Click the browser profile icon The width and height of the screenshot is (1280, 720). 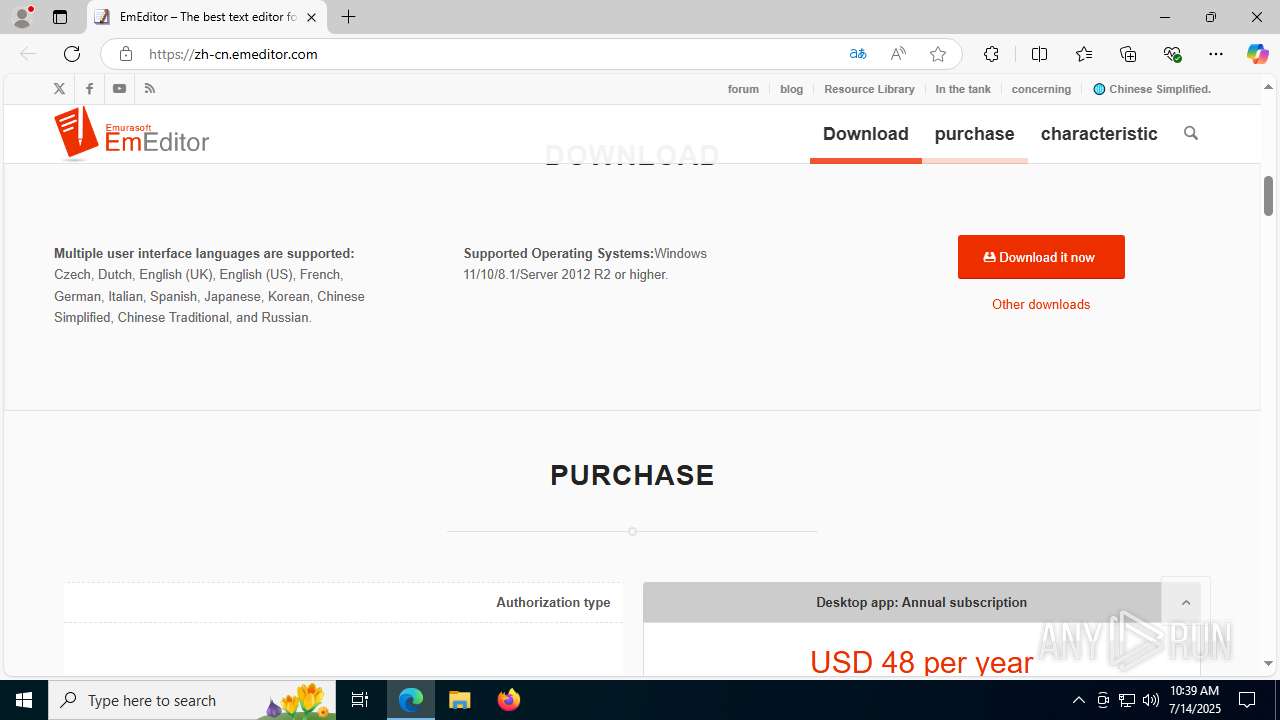pyautogui.click(x=22, y=17)
